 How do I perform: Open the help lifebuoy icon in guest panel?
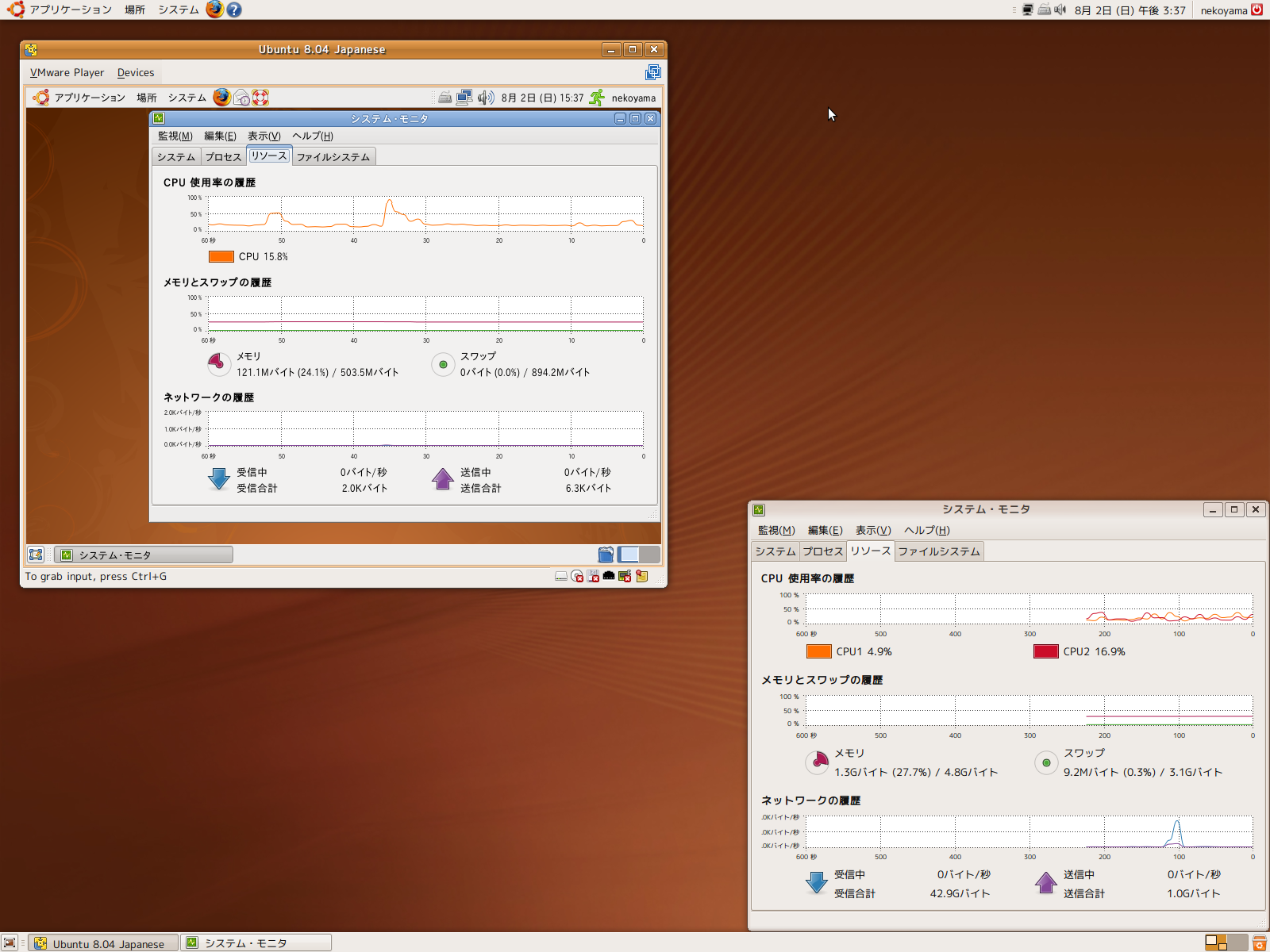coord(260,98)
